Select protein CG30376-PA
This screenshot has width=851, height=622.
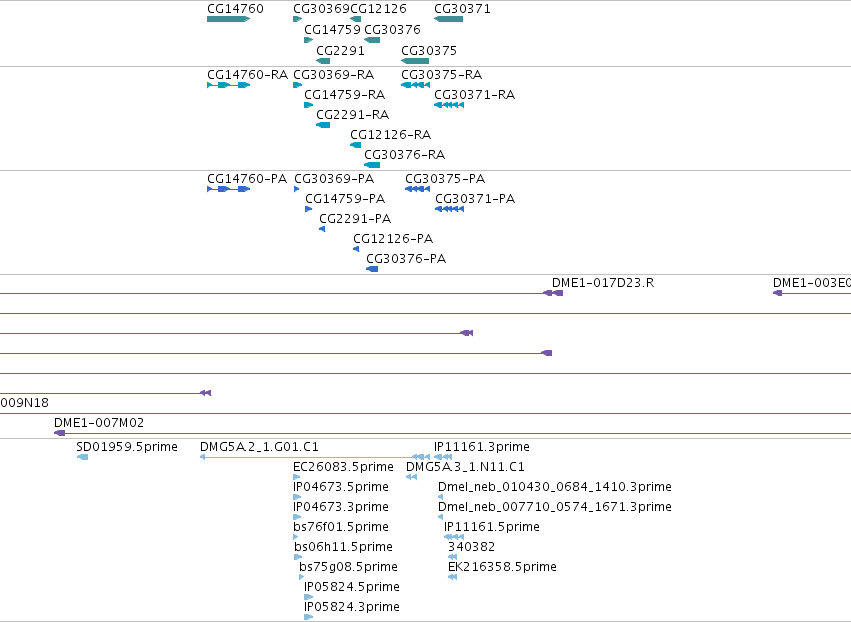406,259
